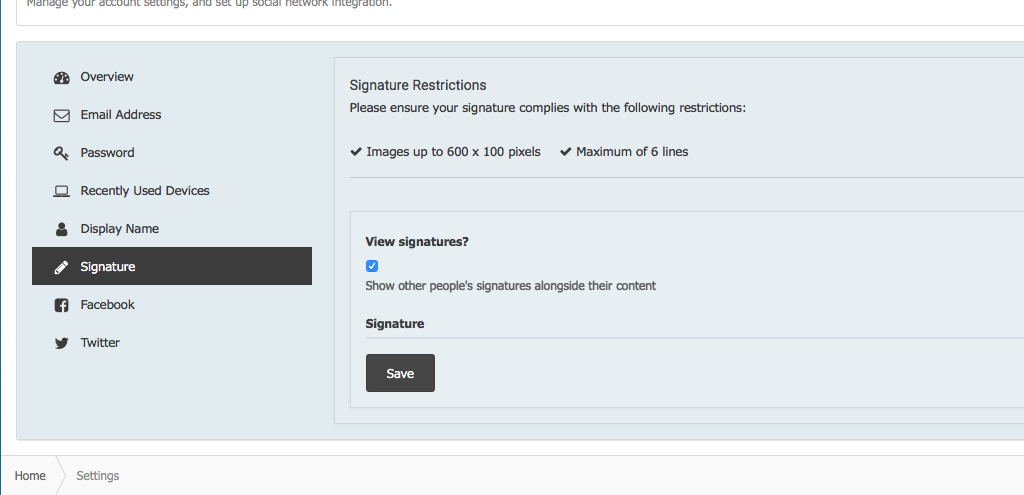The width and height of the screenshot is (1024, 495).
Task: Click the Password key icon
Action: pyautogui.click(x=61, y=154)
